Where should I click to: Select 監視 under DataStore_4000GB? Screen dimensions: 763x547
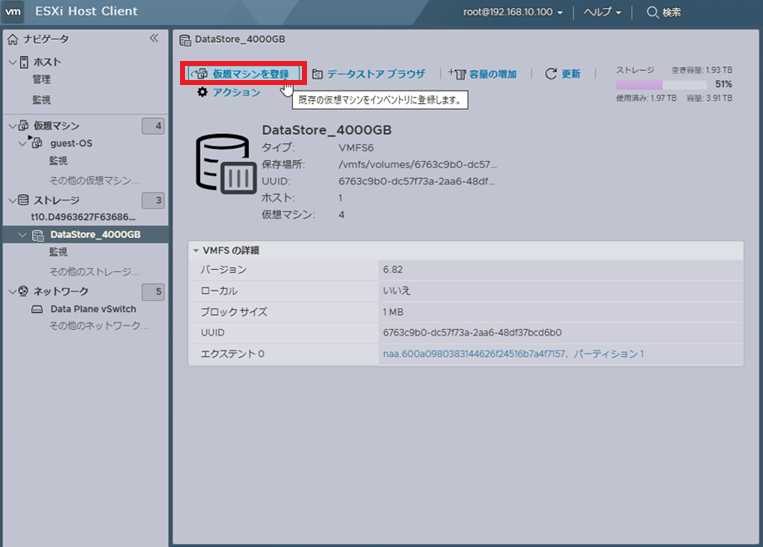[x=58, y=252]
